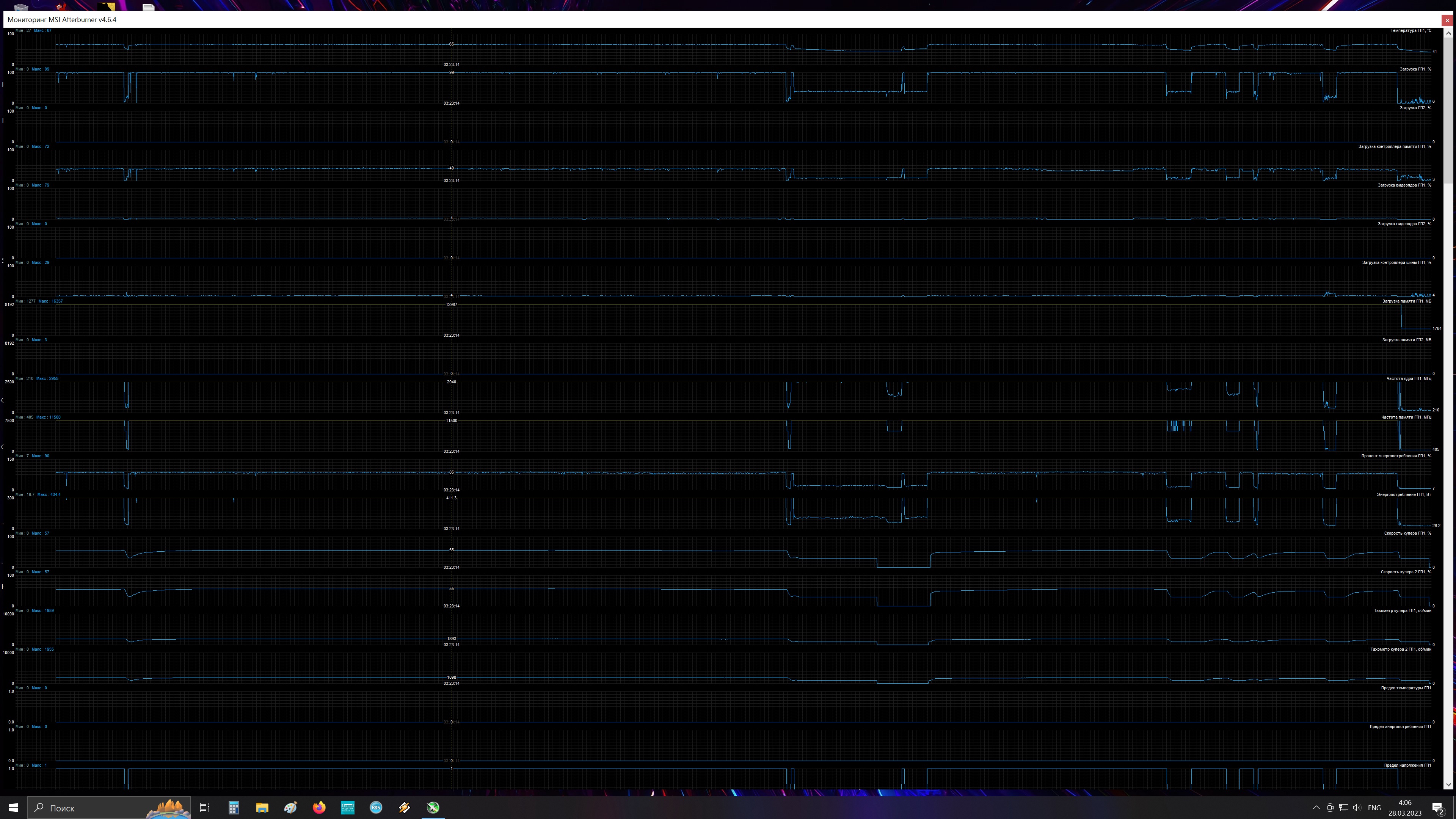
Task: Click scrollbar down arrow in monitoring window
Action: 1448,784
